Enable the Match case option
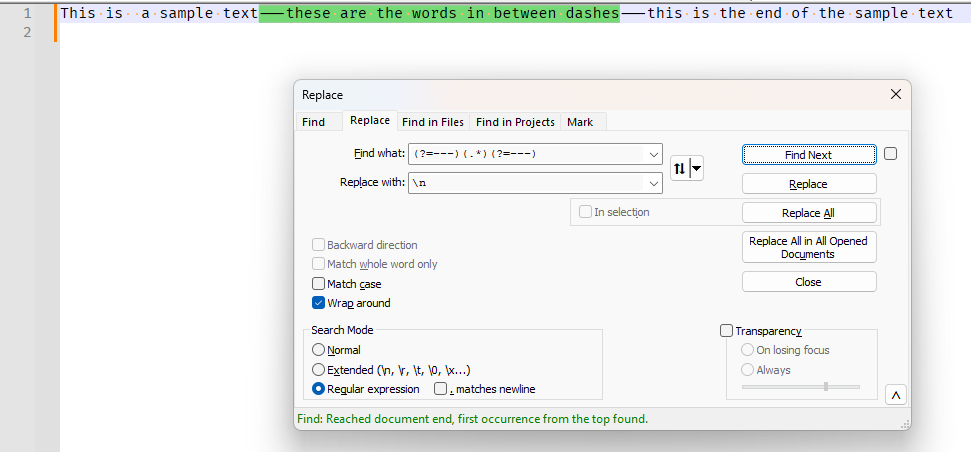The image size is (971, 452). point(319,284)
